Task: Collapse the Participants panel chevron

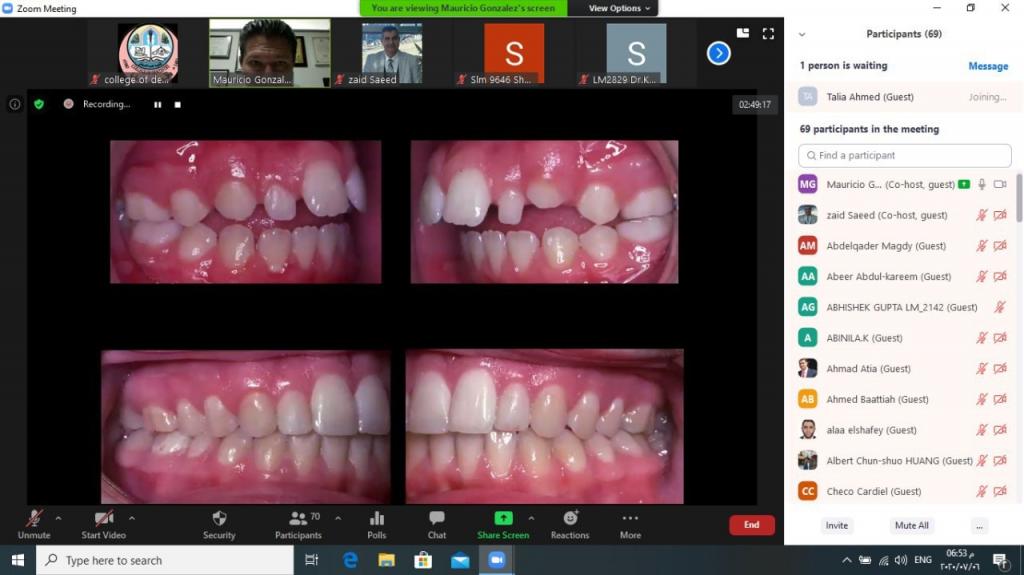Action: coord(802,34)
